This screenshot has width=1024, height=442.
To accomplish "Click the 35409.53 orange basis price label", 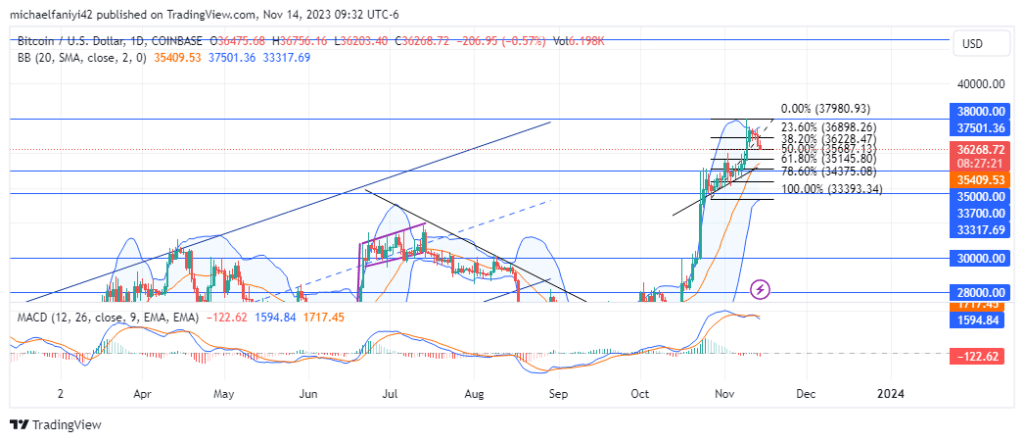I will tap(979, 178).
